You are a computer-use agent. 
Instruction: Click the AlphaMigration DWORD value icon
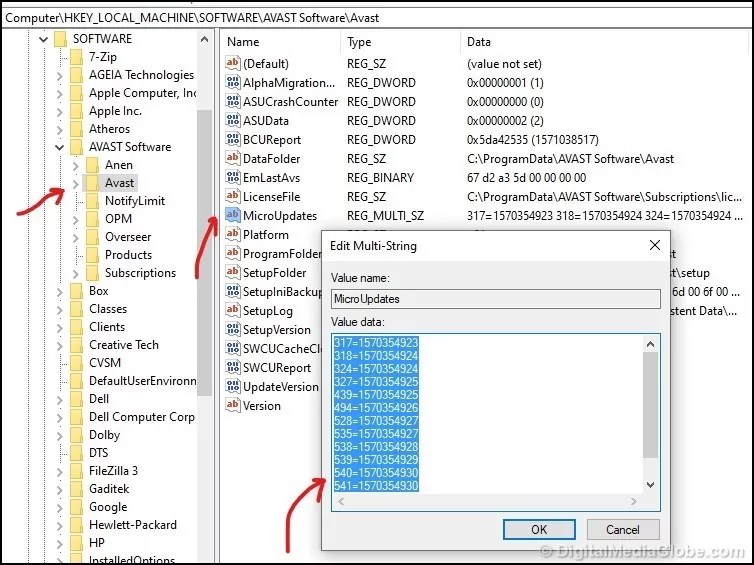point(233,82)
